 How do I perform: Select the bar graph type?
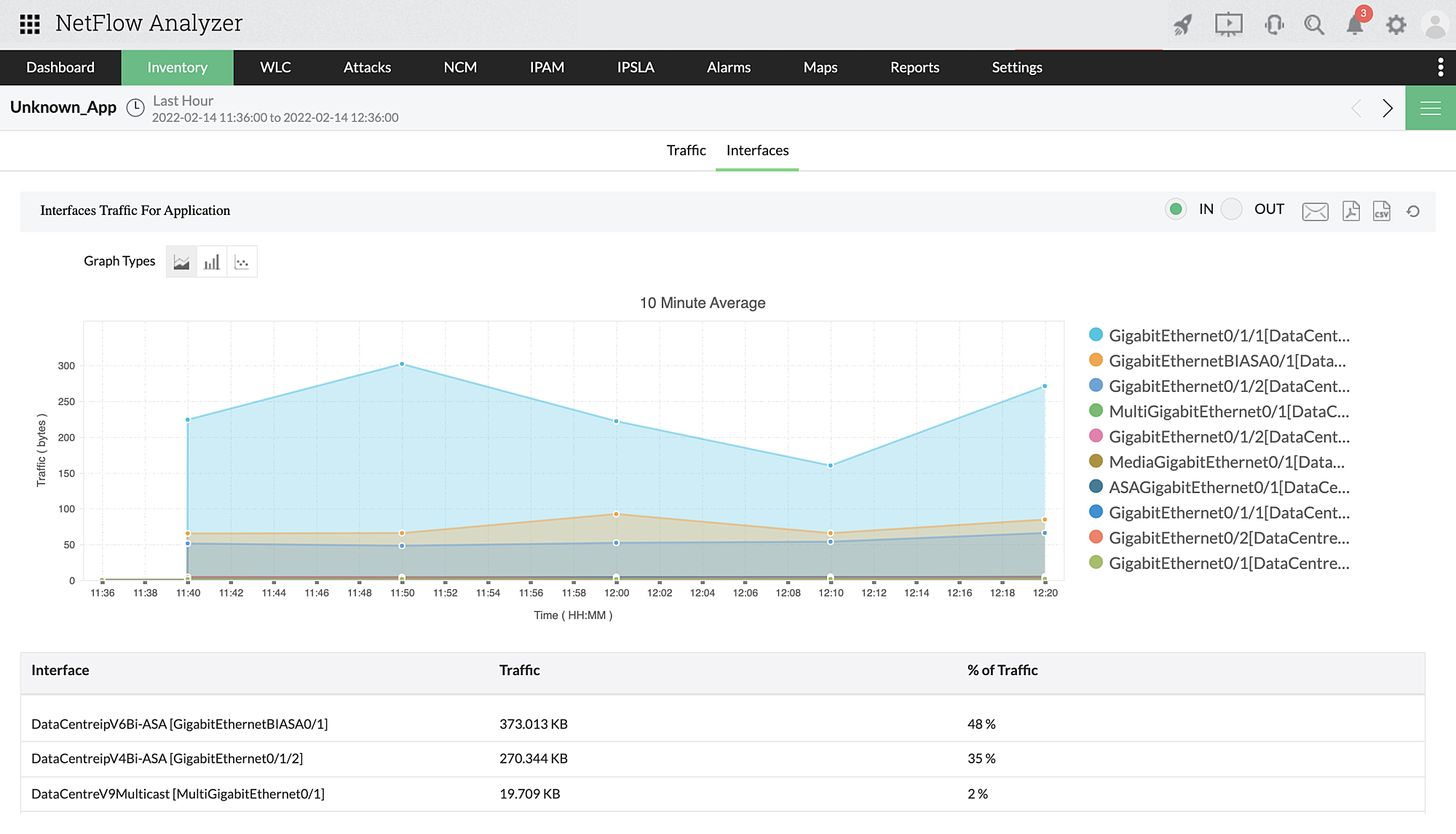pos(212,261)
